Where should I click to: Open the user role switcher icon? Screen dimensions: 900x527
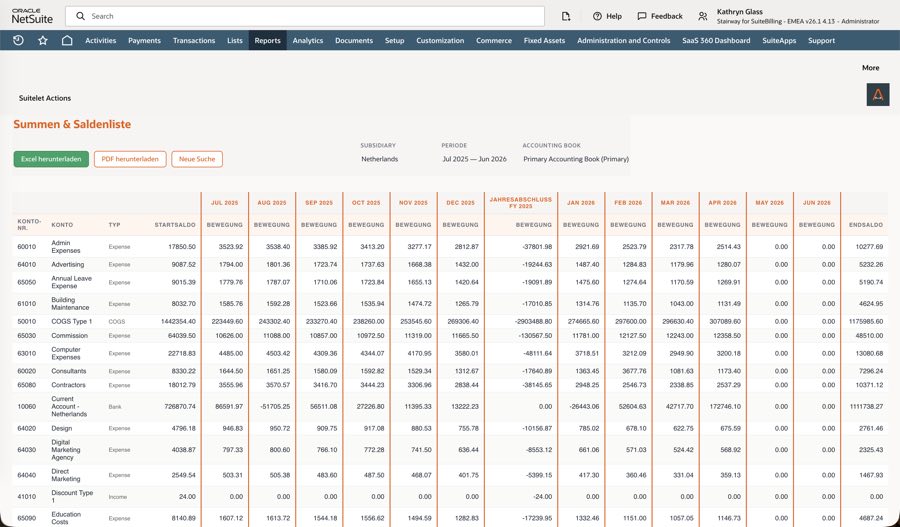(x=703, y=16)
